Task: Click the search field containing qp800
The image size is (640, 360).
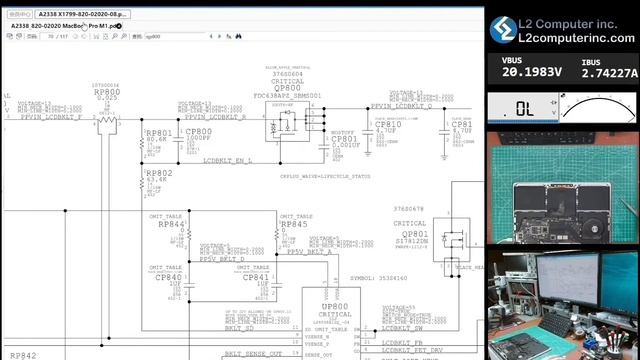Action: point(175,36)
